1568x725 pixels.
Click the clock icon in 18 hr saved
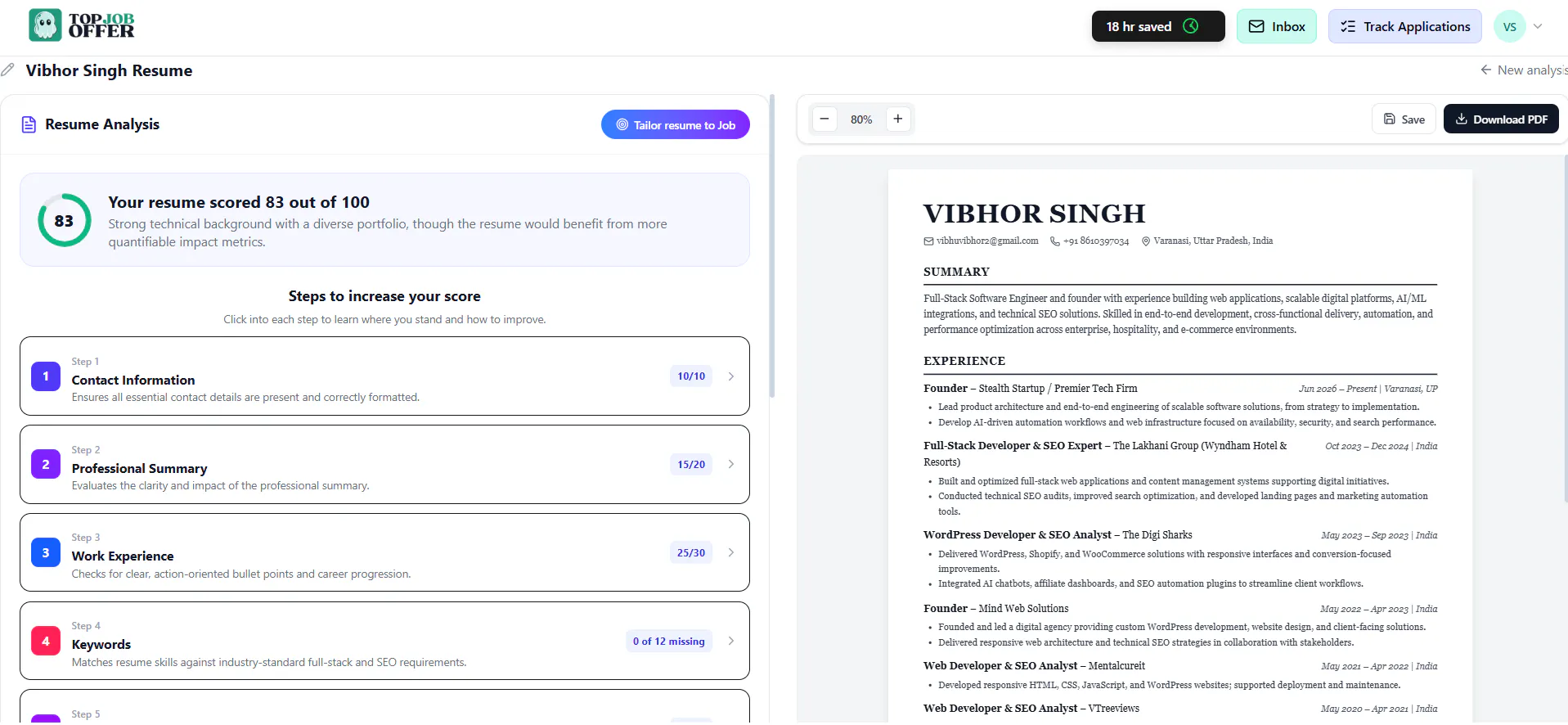pos(1191,26)
